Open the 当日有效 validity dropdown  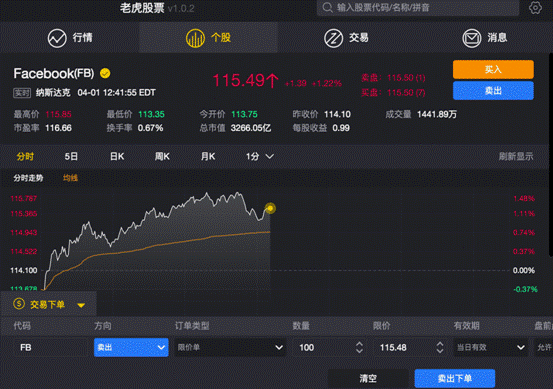pyautogui.click(x=491, y=348)
